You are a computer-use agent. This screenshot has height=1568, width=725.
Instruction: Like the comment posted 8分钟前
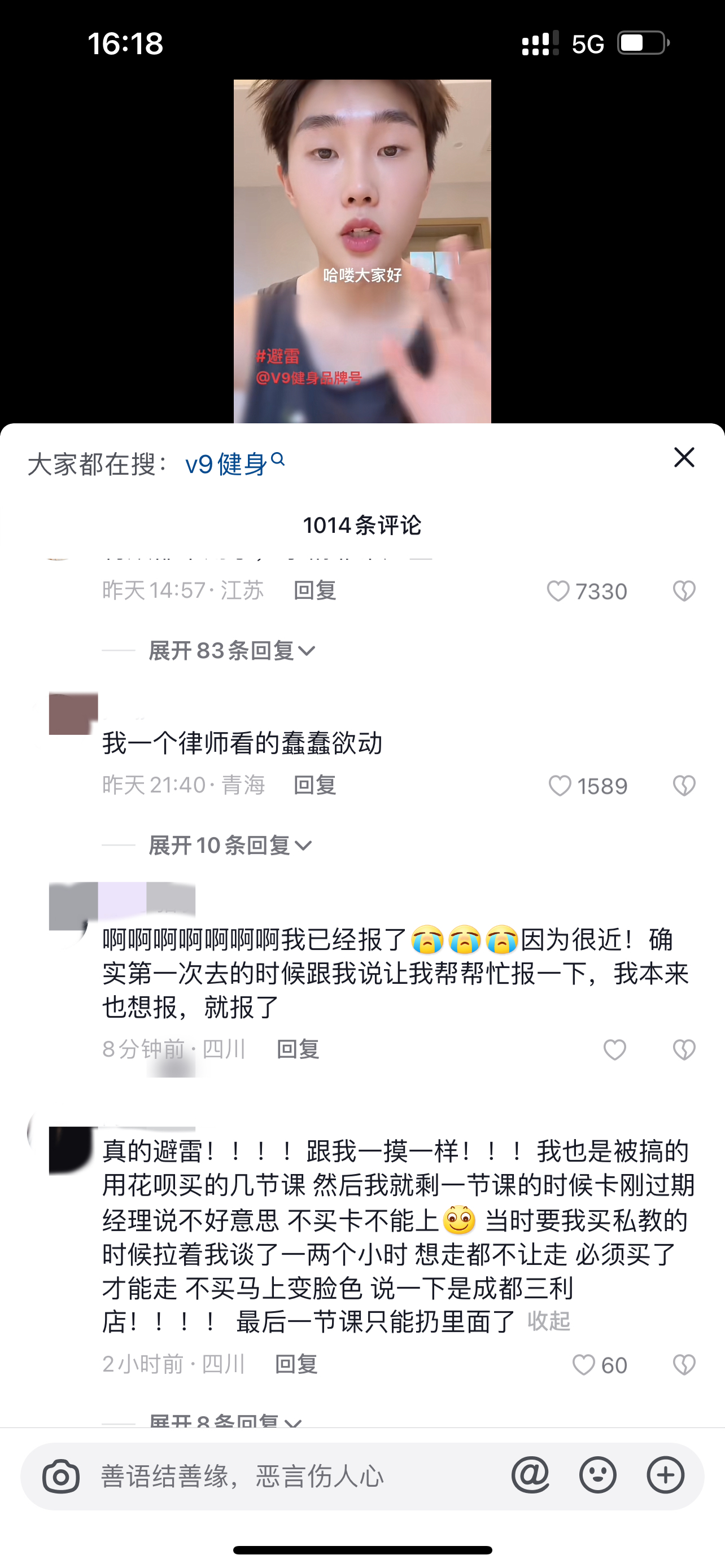coord(615,1050)
